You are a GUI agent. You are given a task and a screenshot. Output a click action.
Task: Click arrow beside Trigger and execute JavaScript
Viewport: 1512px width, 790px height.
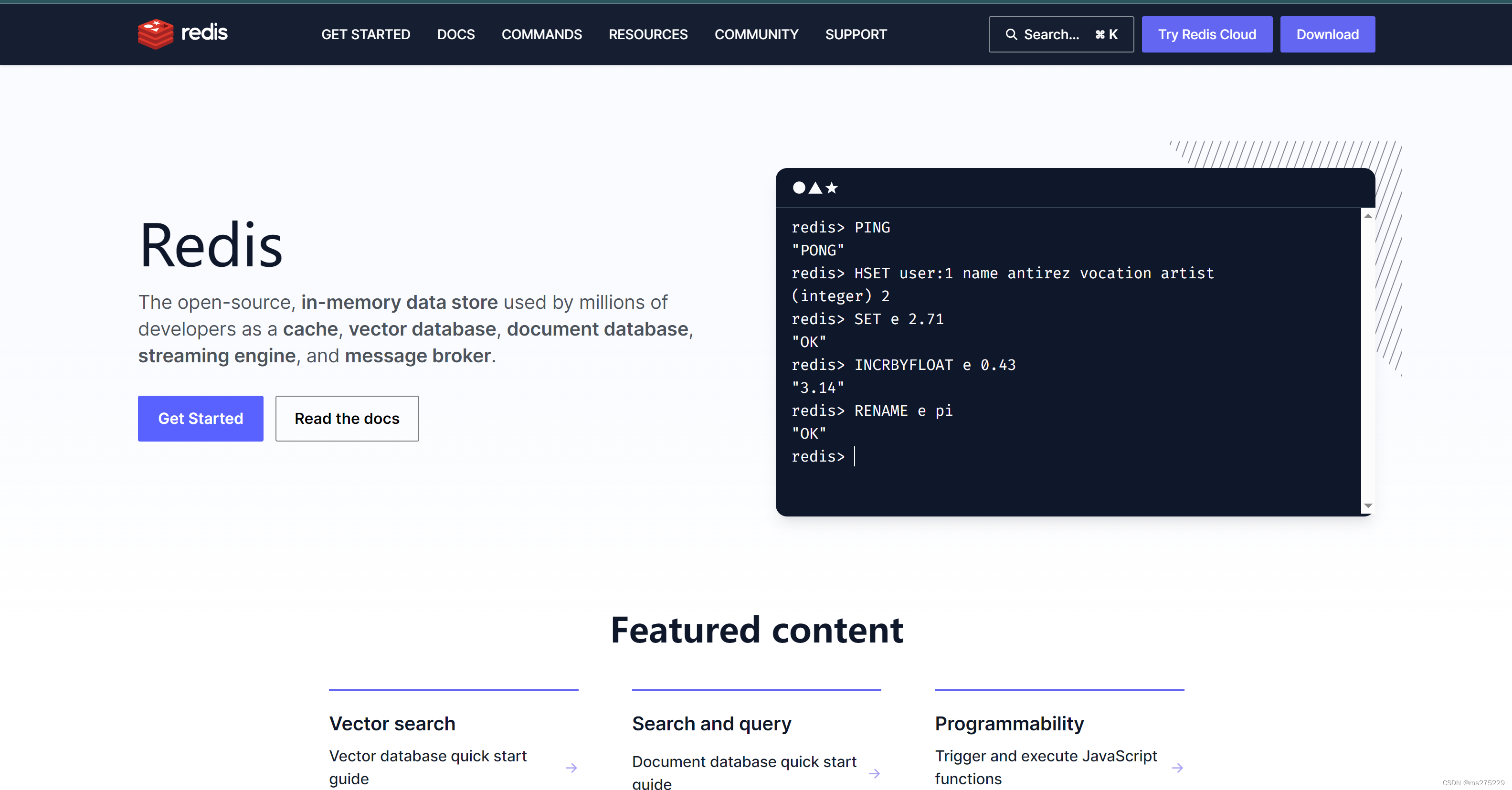point(1177,768)
